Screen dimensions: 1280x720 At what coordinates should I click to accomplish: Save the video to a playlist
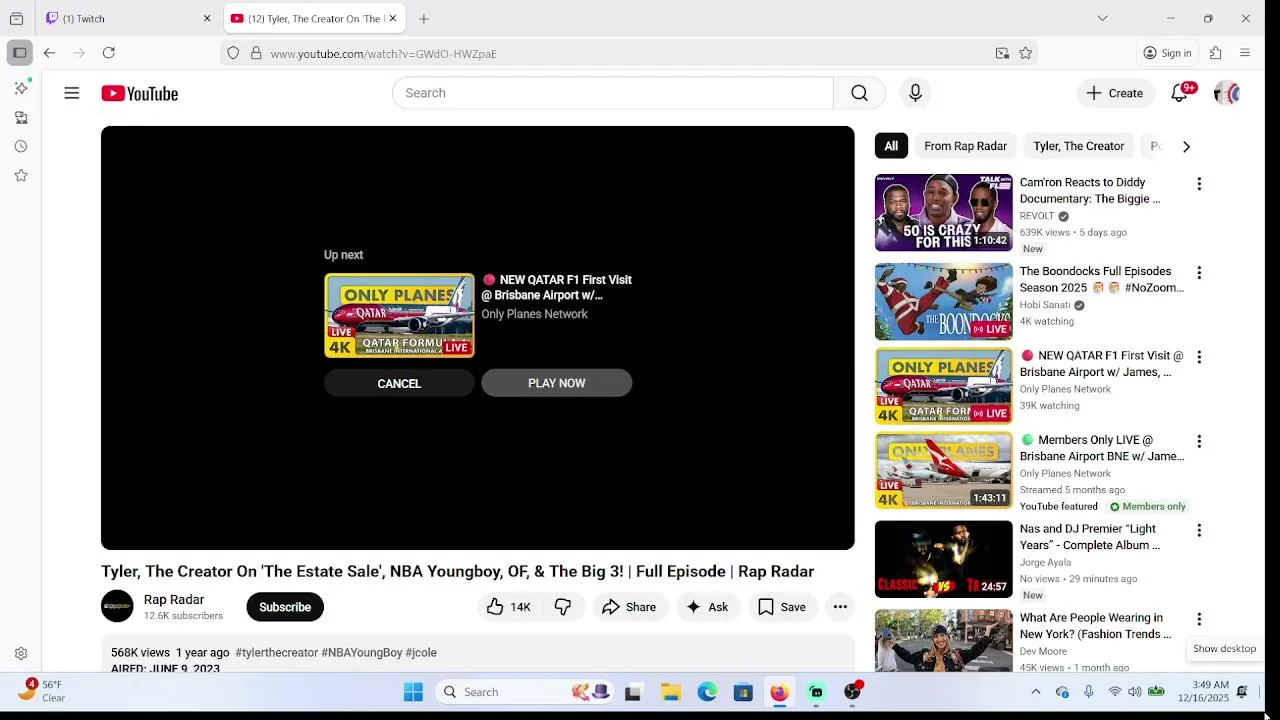point(782,607)
